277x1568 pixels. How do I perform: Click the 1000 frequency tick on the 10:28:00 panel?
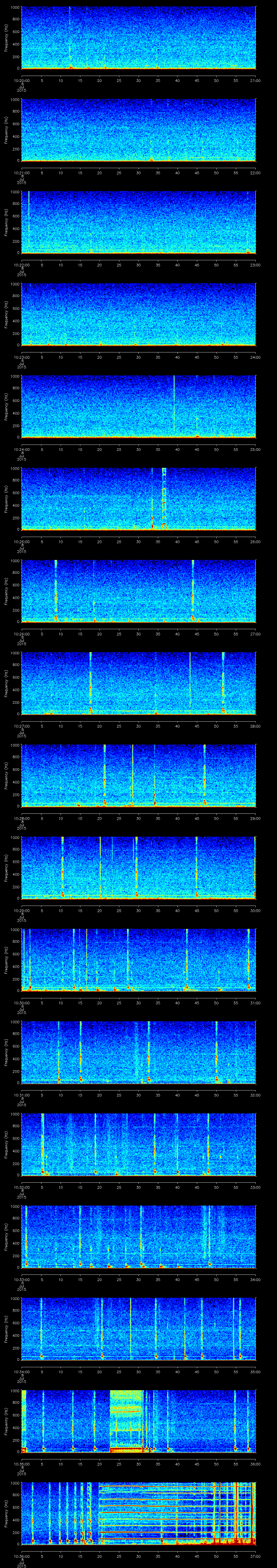pos(14,745)
